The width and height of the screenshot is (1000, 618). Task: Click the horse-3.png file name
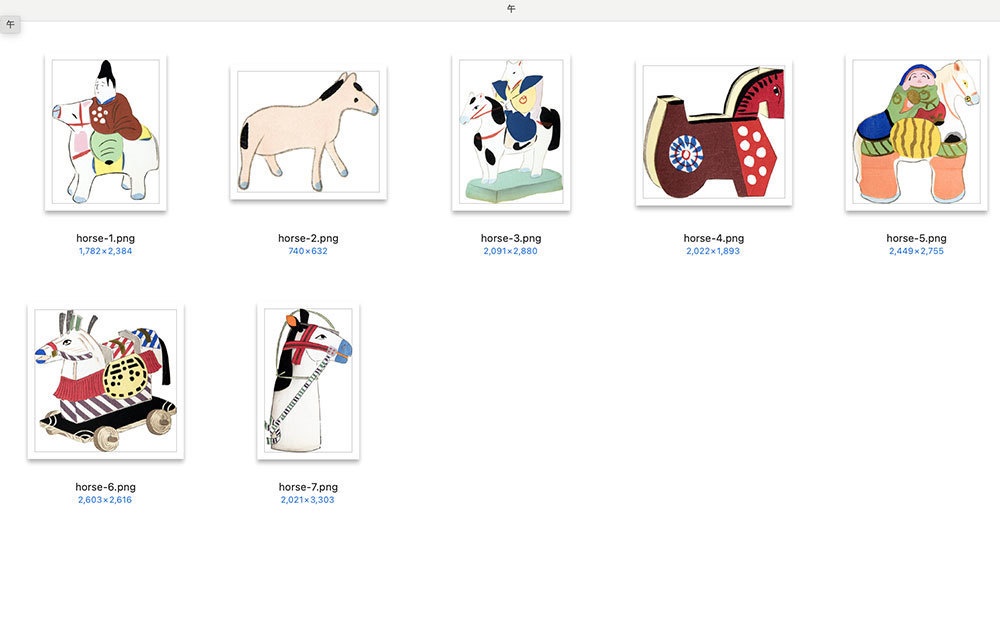coord(511,238)
